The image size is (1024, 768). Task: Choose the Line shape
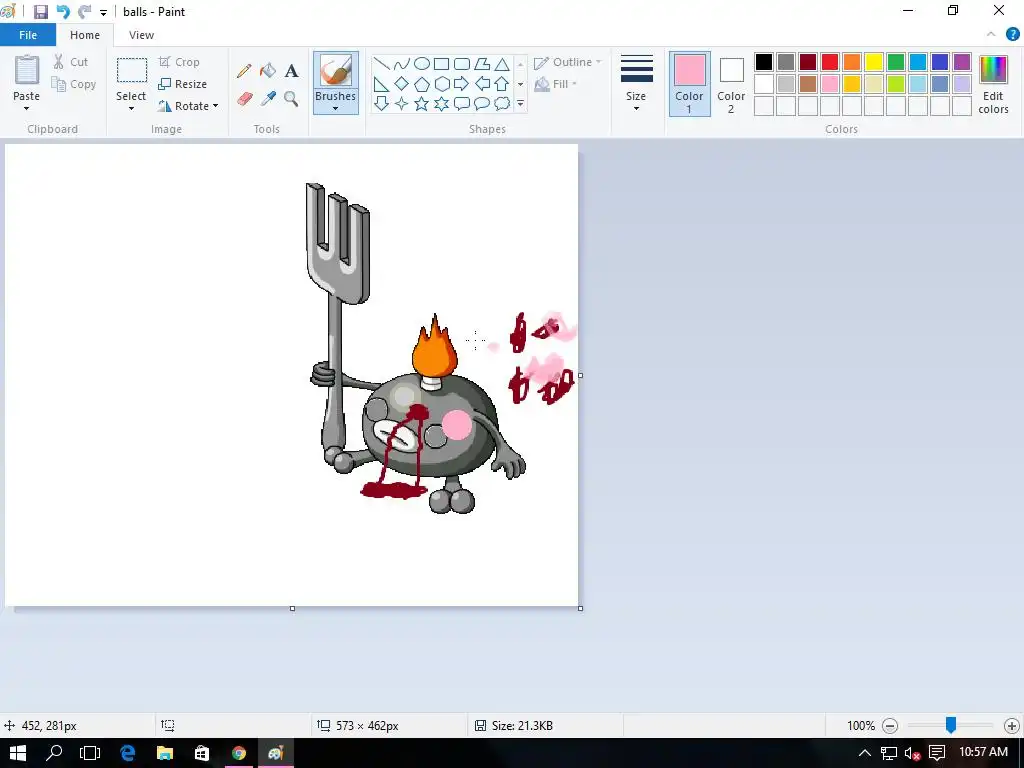pyautogui.click(x=381, y=63)
